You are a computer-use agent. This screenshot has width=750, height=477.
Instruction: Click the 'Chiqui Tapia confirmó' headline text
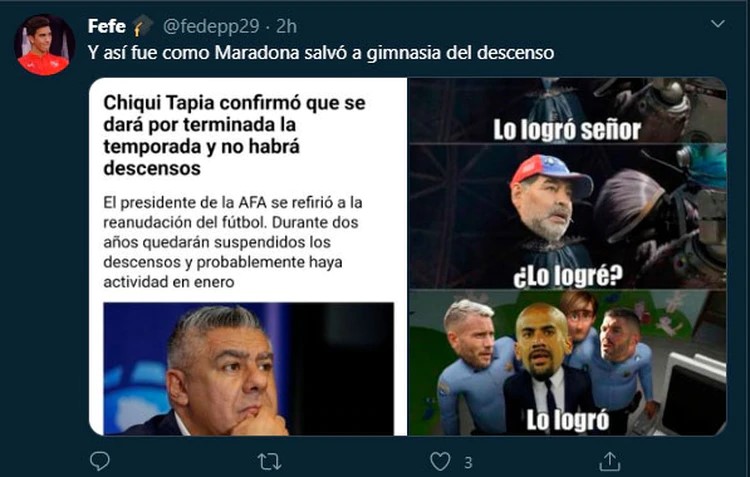[x=234, y=135]
